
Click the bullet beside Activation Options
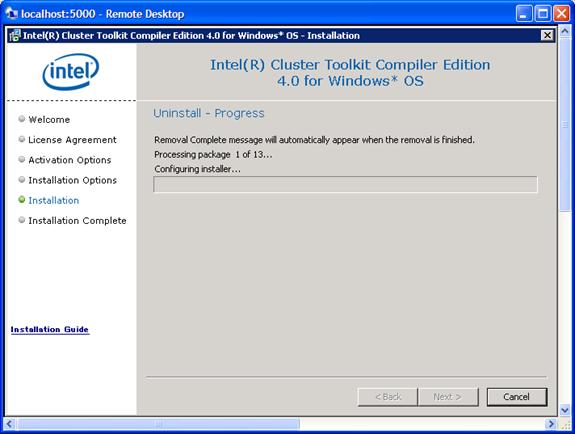pos(22,159)
